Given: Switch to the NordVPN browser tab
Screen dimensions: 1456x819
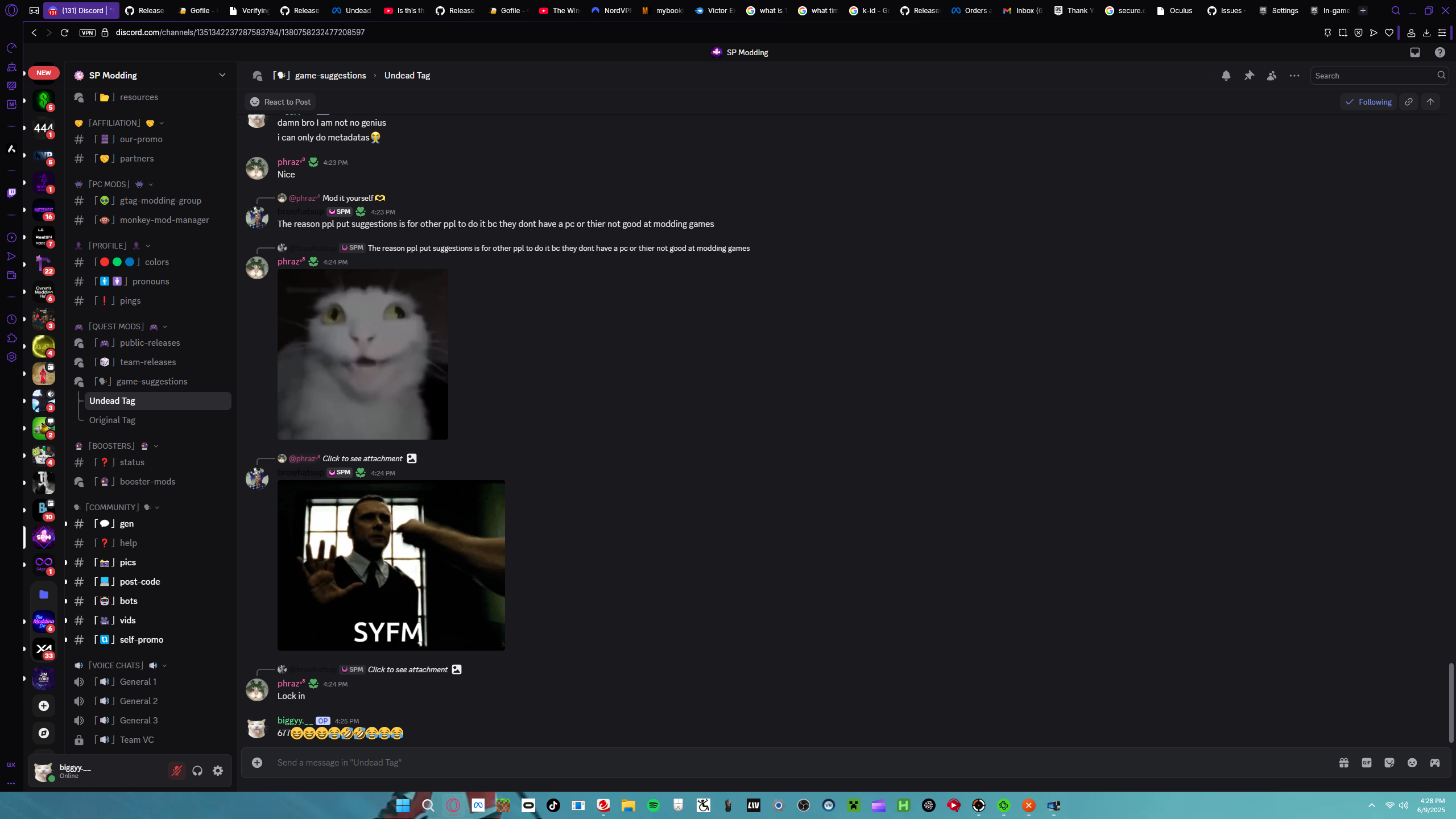Looking at the screenshot, I should (612, 10).
